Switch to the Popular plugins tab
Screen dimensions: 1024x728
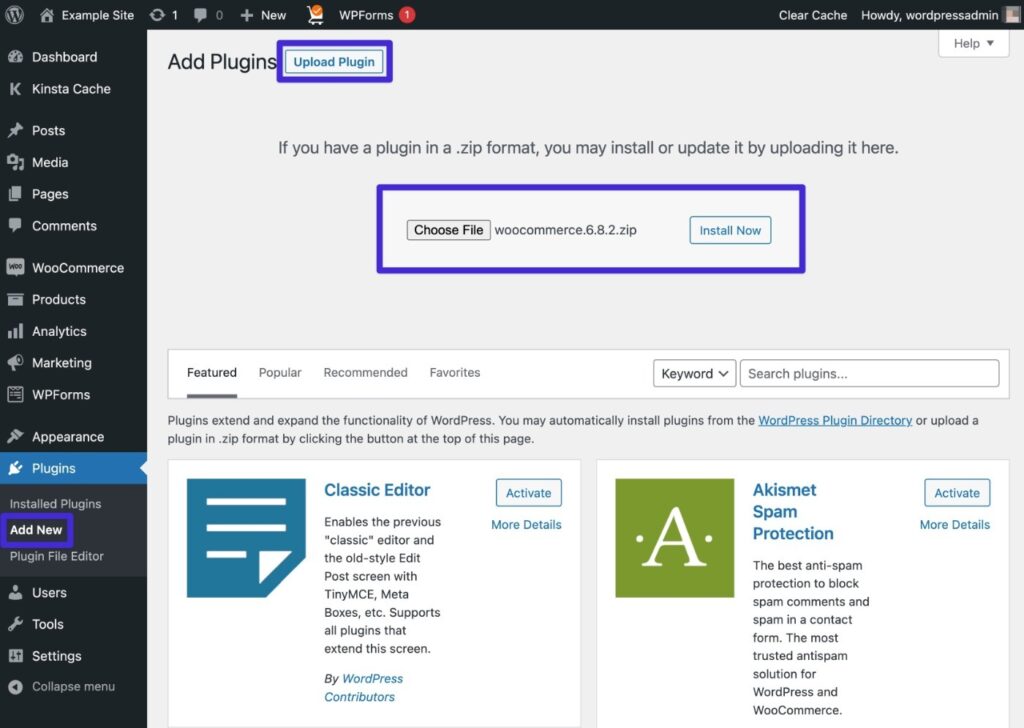[280, 372]
